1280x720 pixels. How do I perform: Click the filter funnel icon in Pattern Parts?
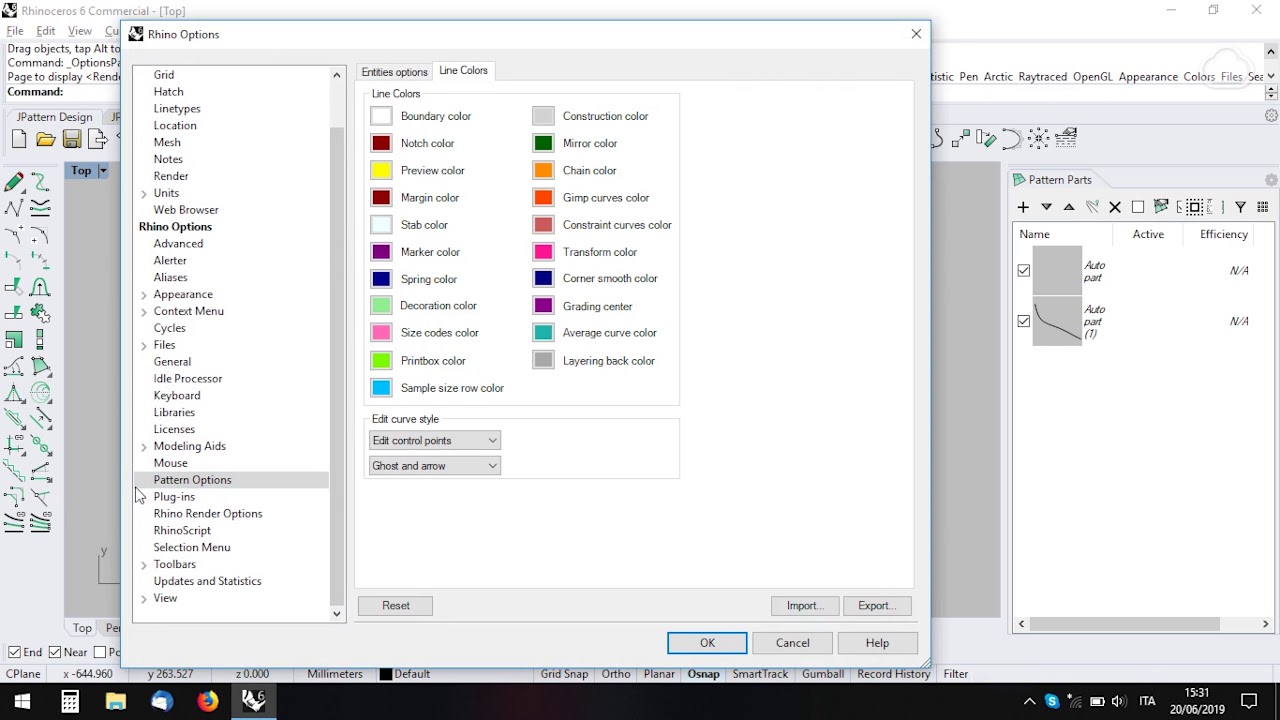coord(1240,207)
